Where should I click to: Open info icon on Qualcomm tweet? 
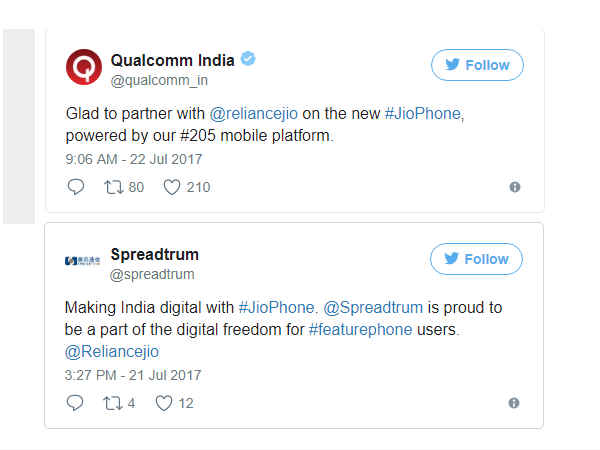515,187
